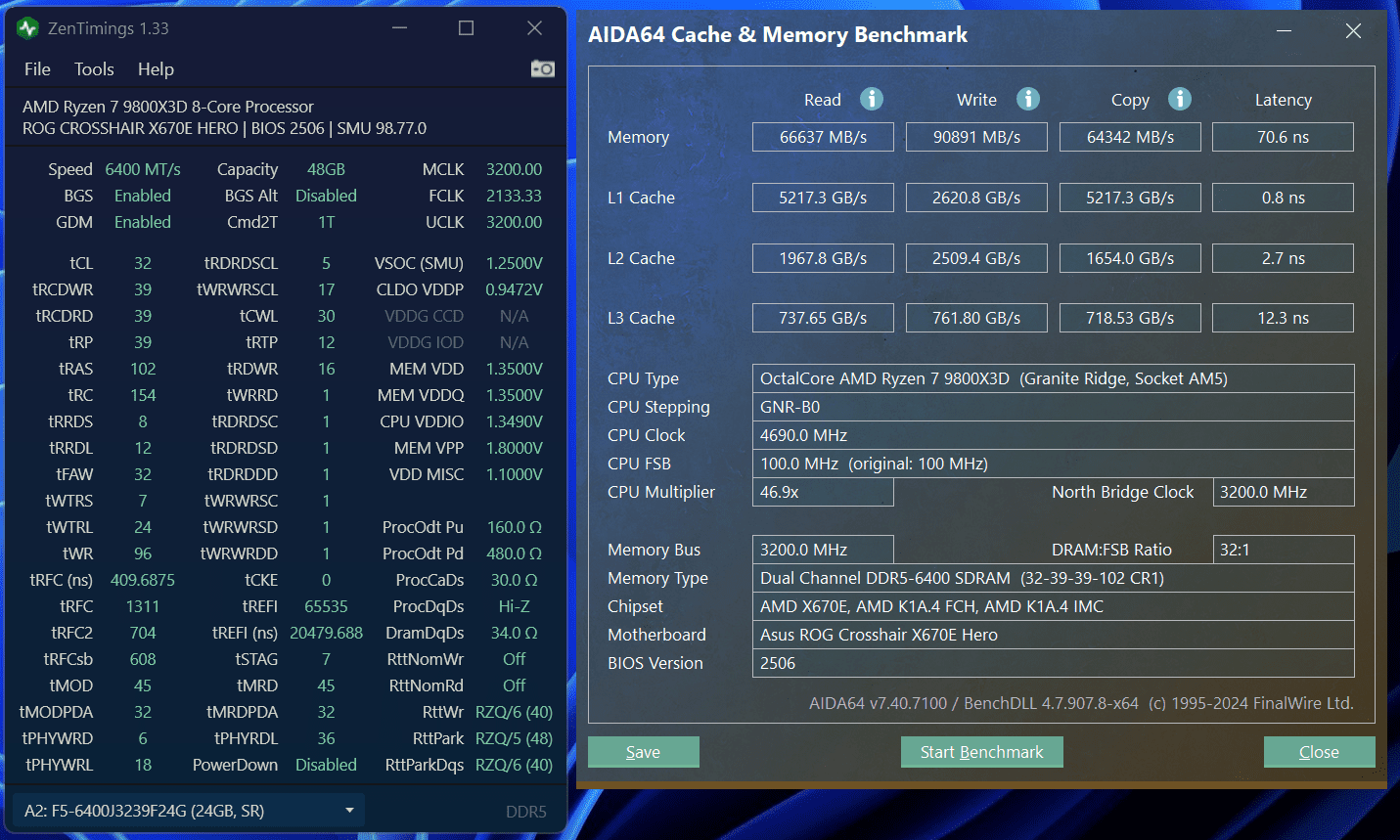Click the Write info icon in AIDA64
The height and width of the screenshot is (840, 1400).
tap(1027, 99)
